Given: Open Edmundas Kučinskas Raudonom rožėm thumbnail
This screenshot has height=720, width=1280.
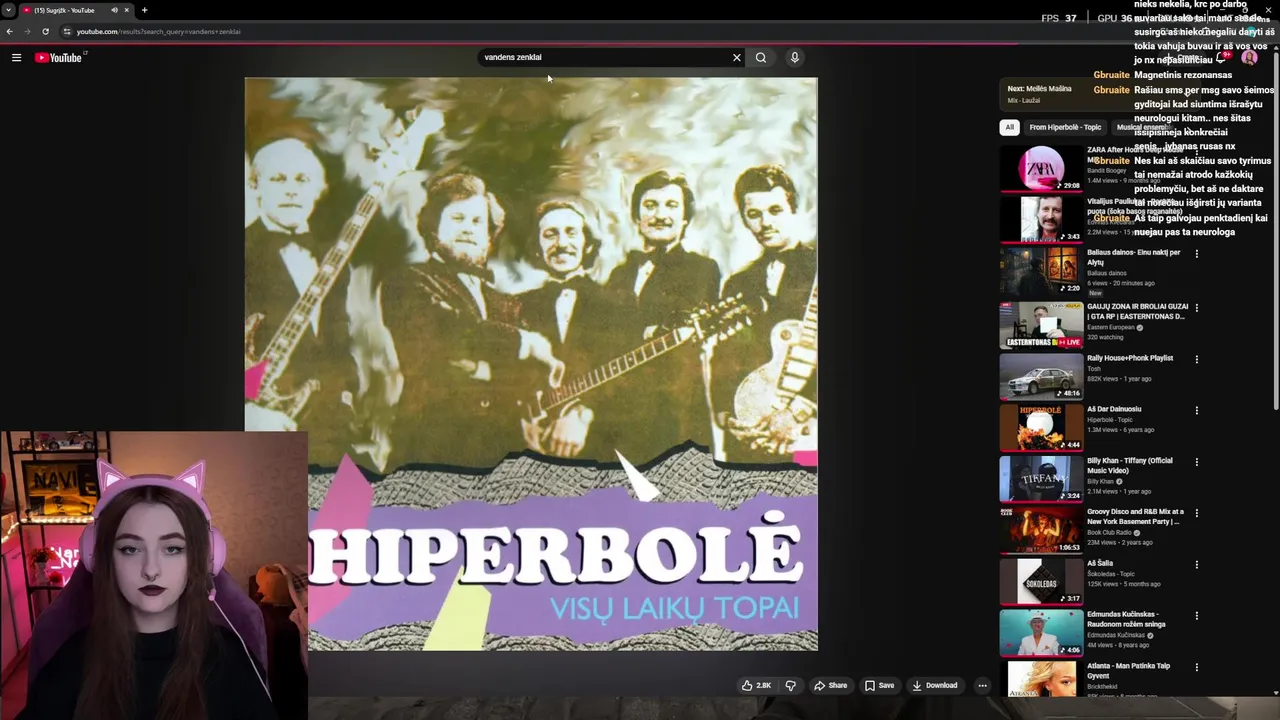Looking at the screenshot, I should tap(1041, 631).
